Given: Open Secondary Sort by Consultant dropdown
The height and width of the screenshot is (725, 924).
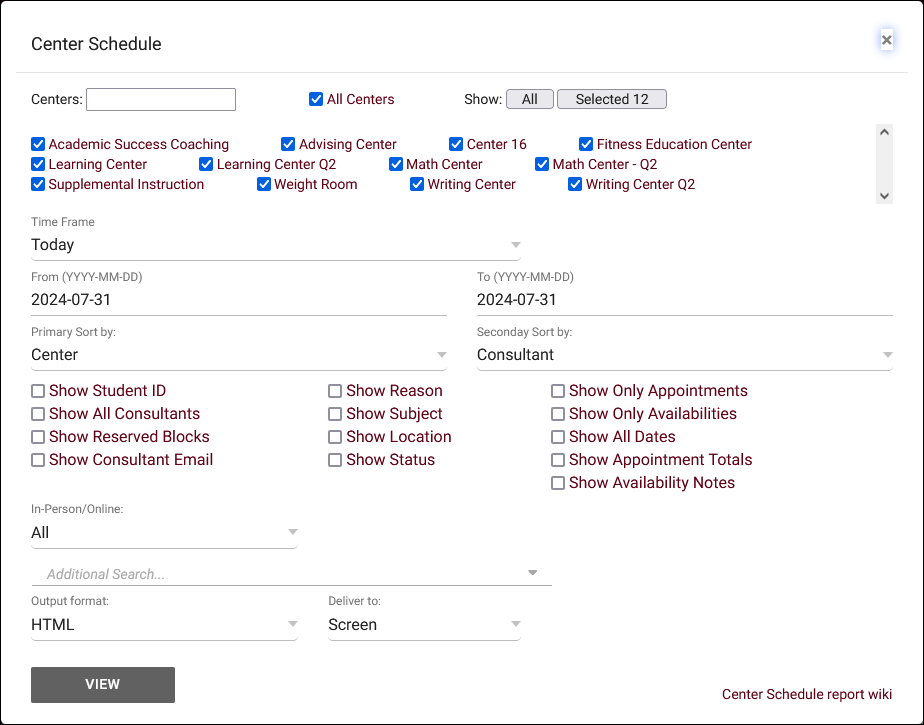Looking at the screenshot, I should click(684, 355).
